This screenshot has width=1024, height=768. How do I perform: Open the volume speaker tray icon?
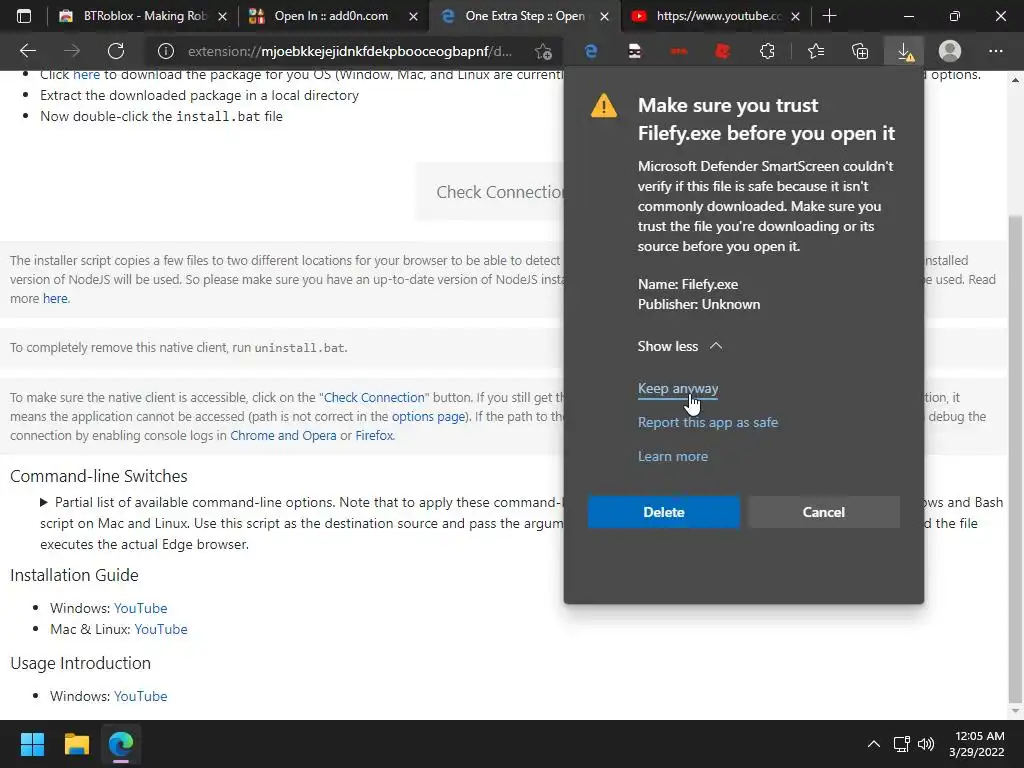tap(925, 744)
